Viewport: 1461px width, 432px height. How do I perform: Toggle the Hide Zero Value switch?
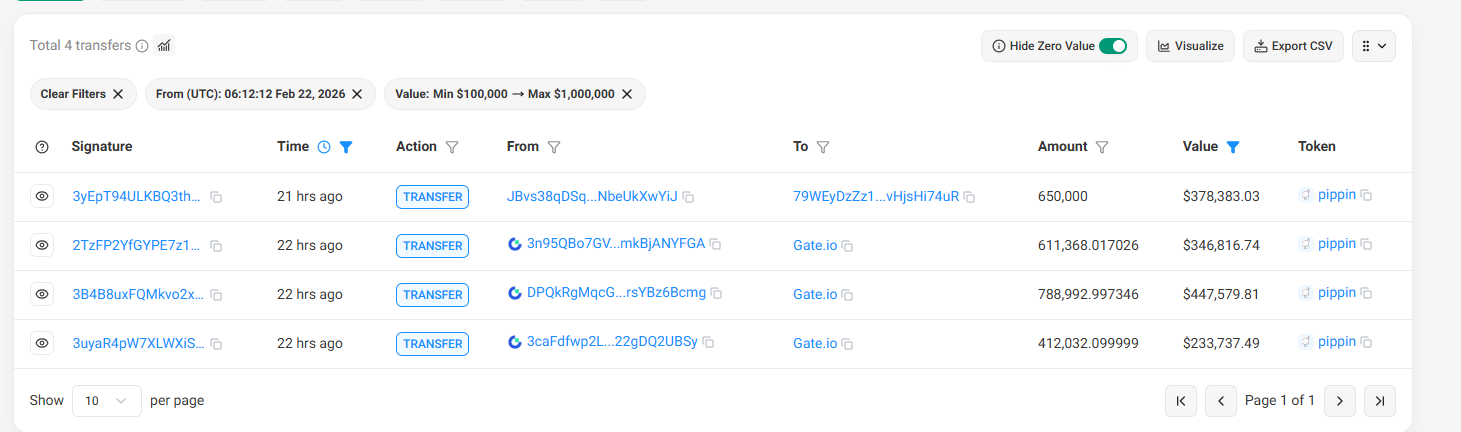[1113, 46]
